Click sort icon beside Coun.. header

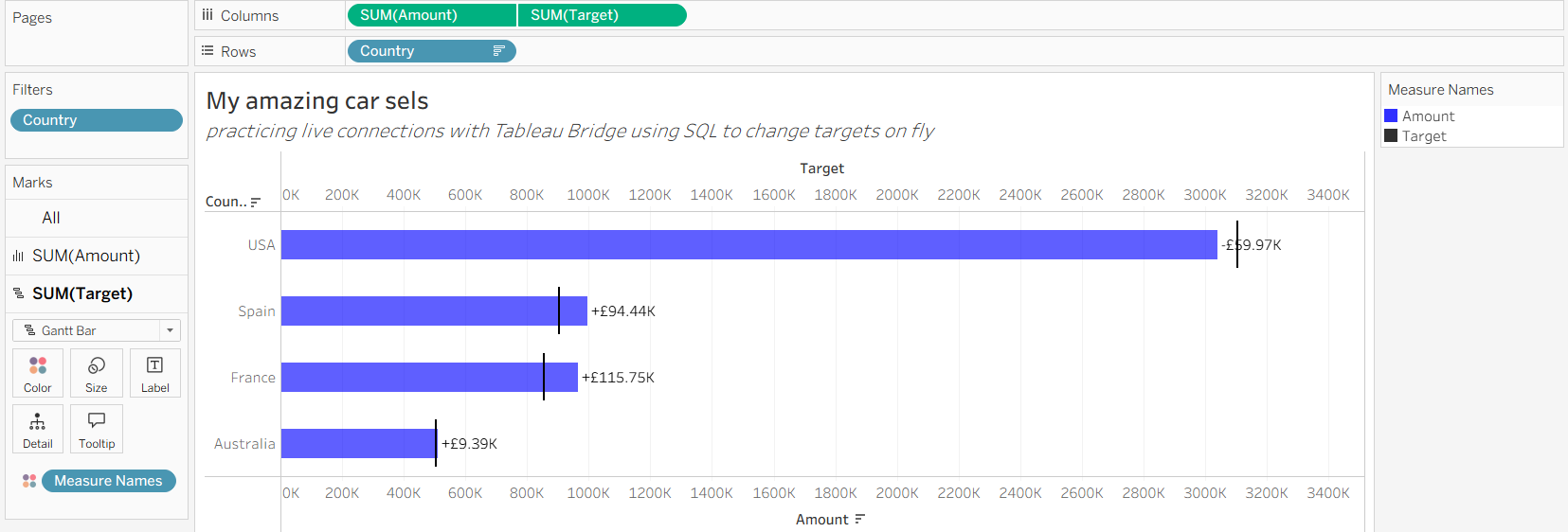(x=256, y=202)
